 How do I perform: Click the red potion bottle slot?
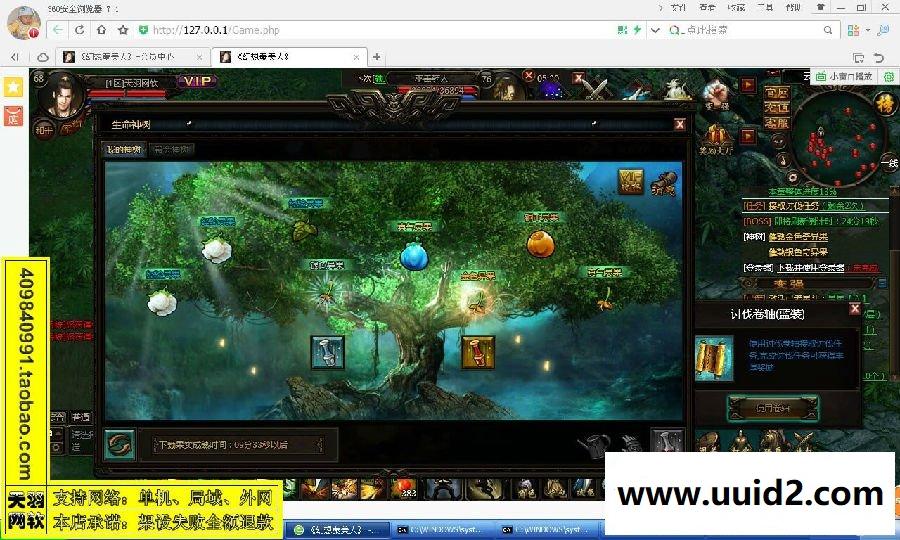478,352
